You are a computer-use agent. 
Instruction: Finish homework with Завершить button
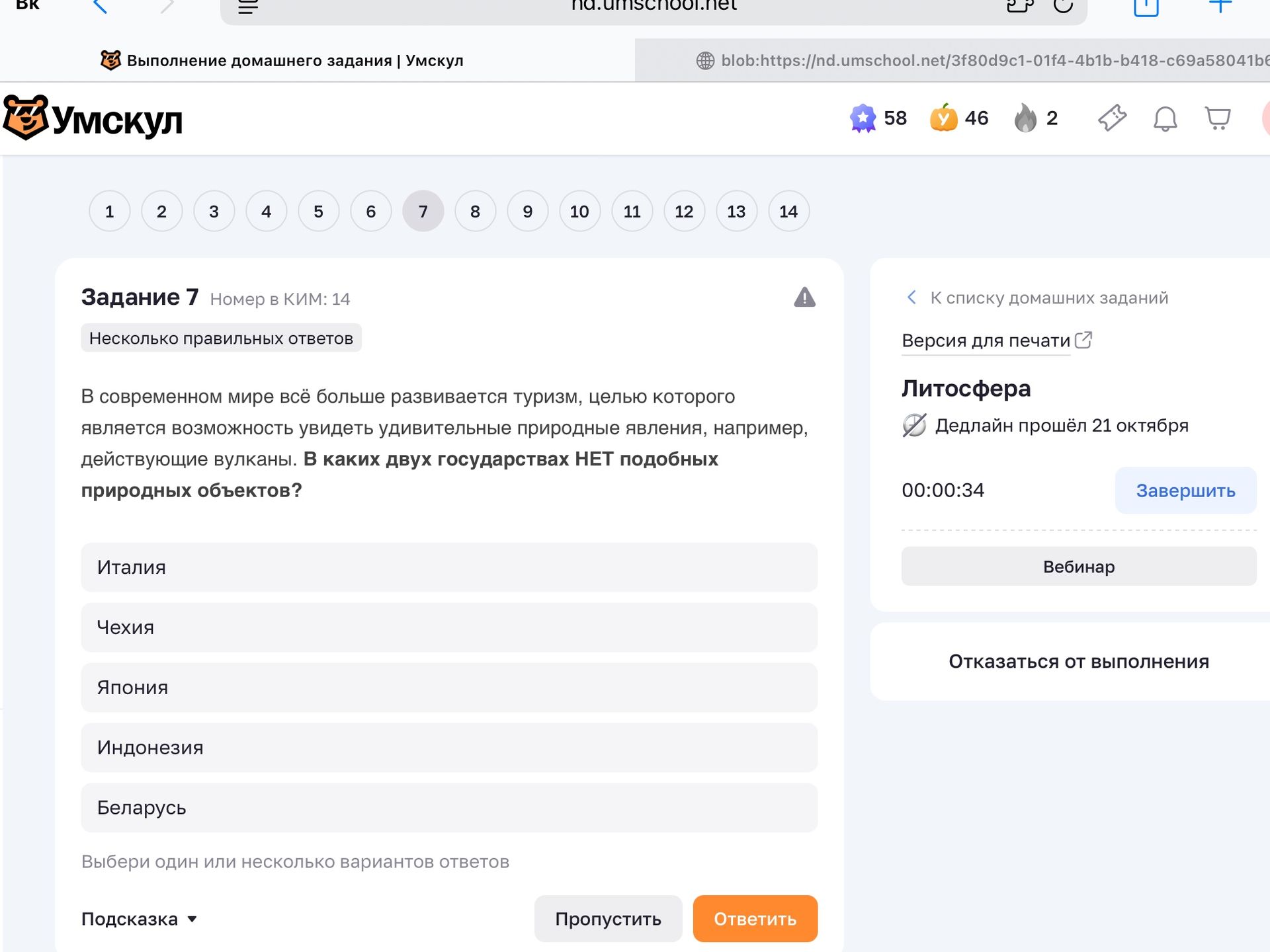[x=1185, y=491]
